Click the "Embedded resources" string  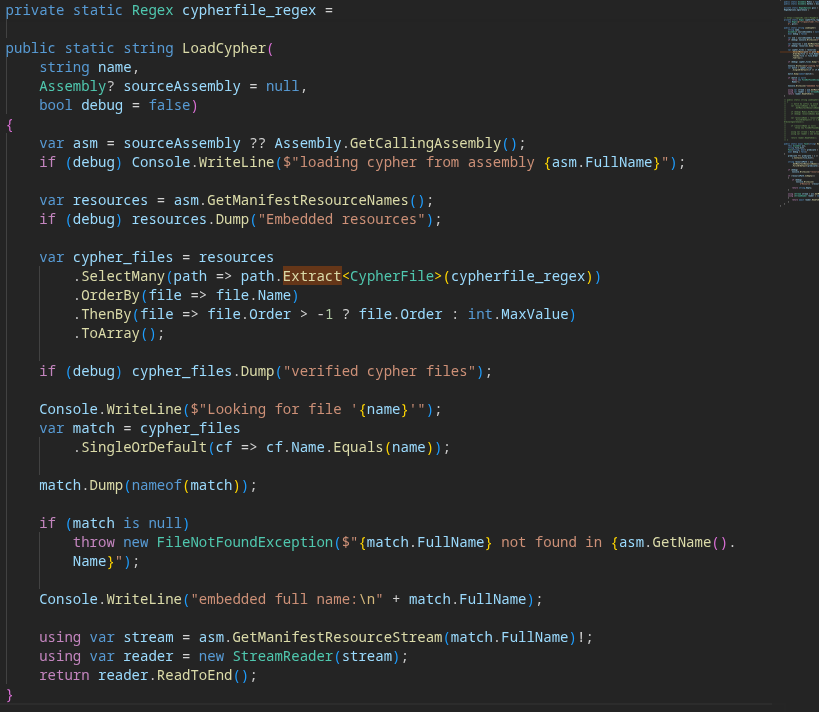[x=341, y=219]
